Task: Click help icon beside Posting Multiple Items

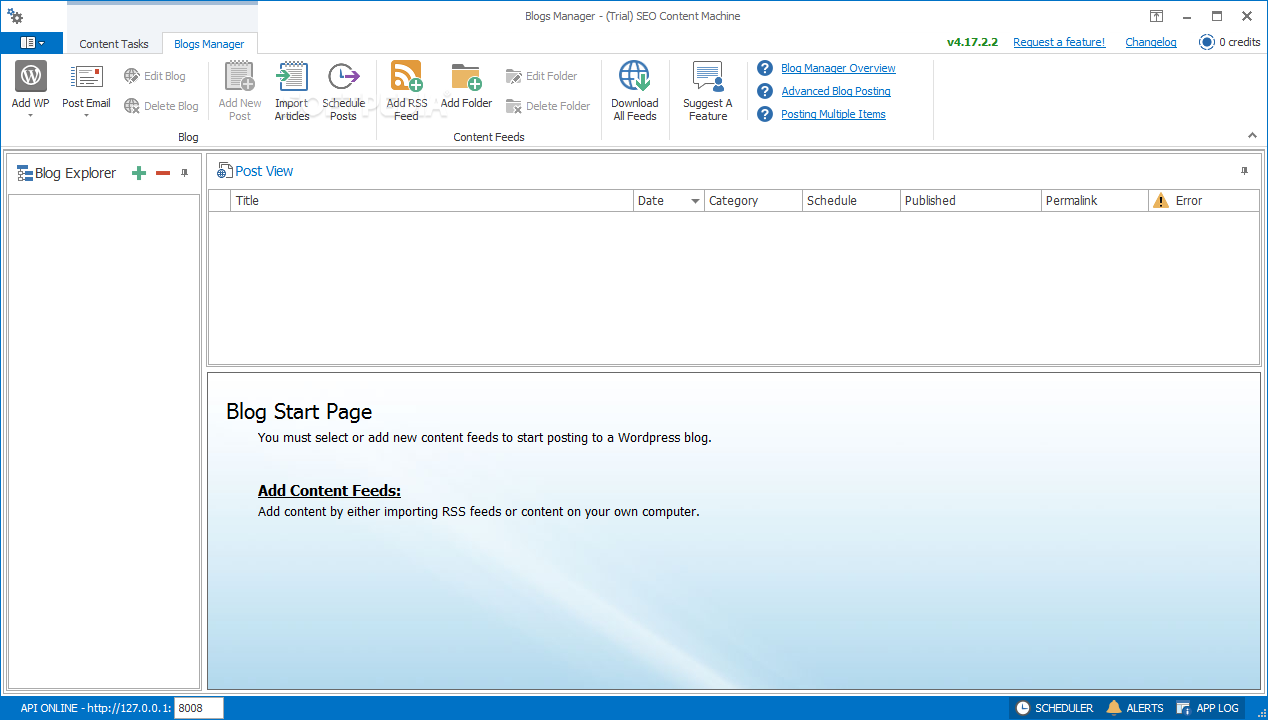Action: tap(765, 114)
